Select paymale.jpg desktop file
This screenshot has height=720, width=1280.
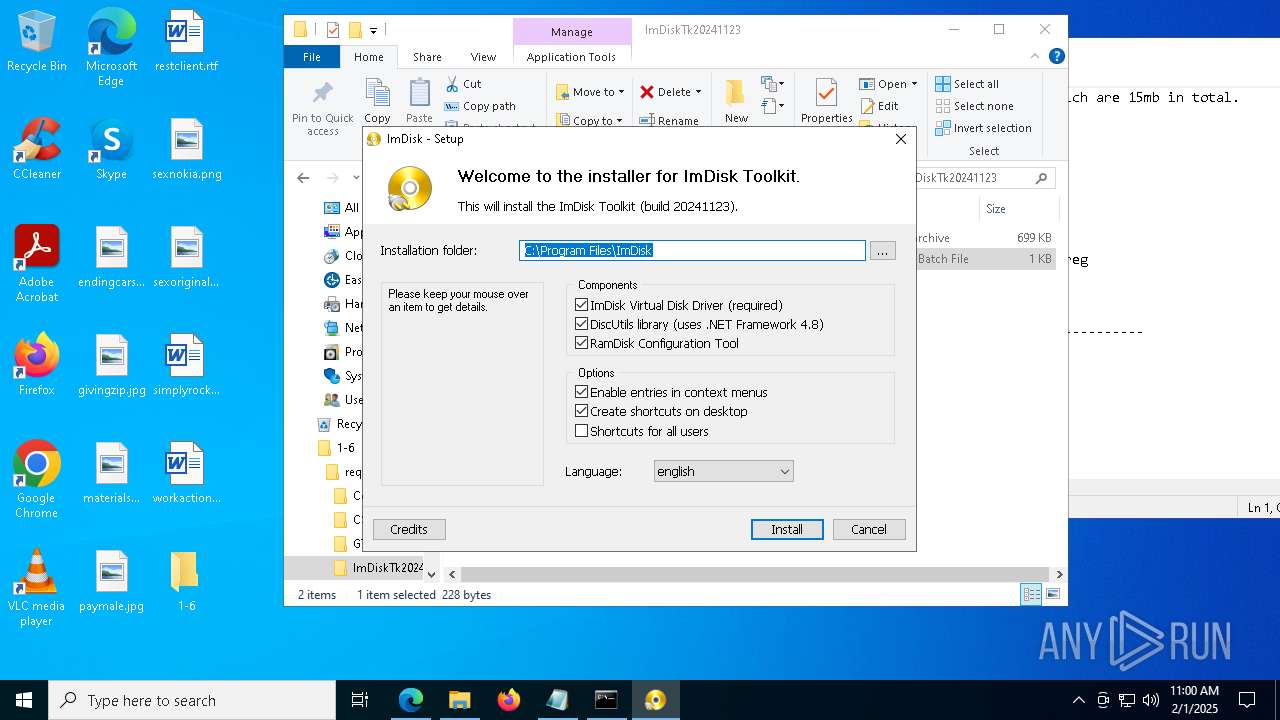(111, 581)
